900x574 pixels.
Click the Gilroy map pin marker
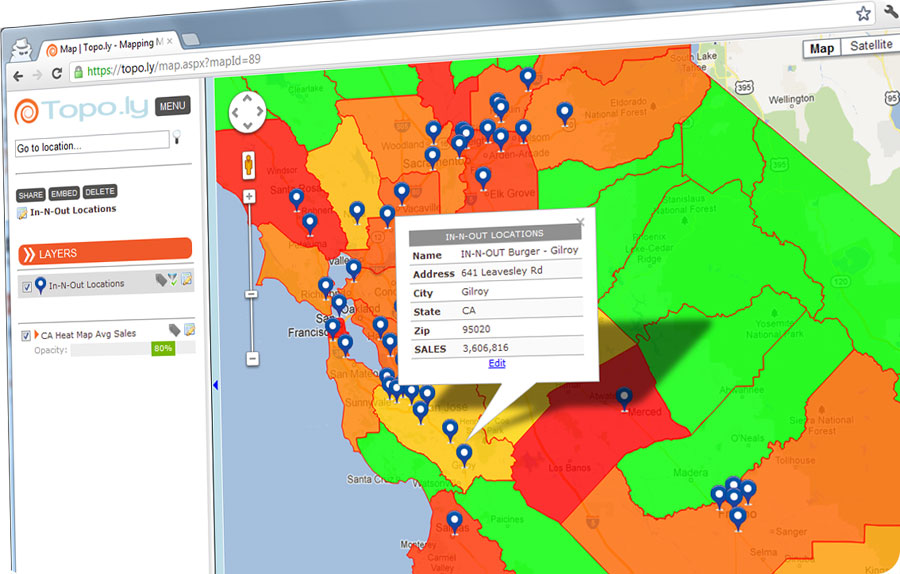pyautogui.click(x=463, y=456)
